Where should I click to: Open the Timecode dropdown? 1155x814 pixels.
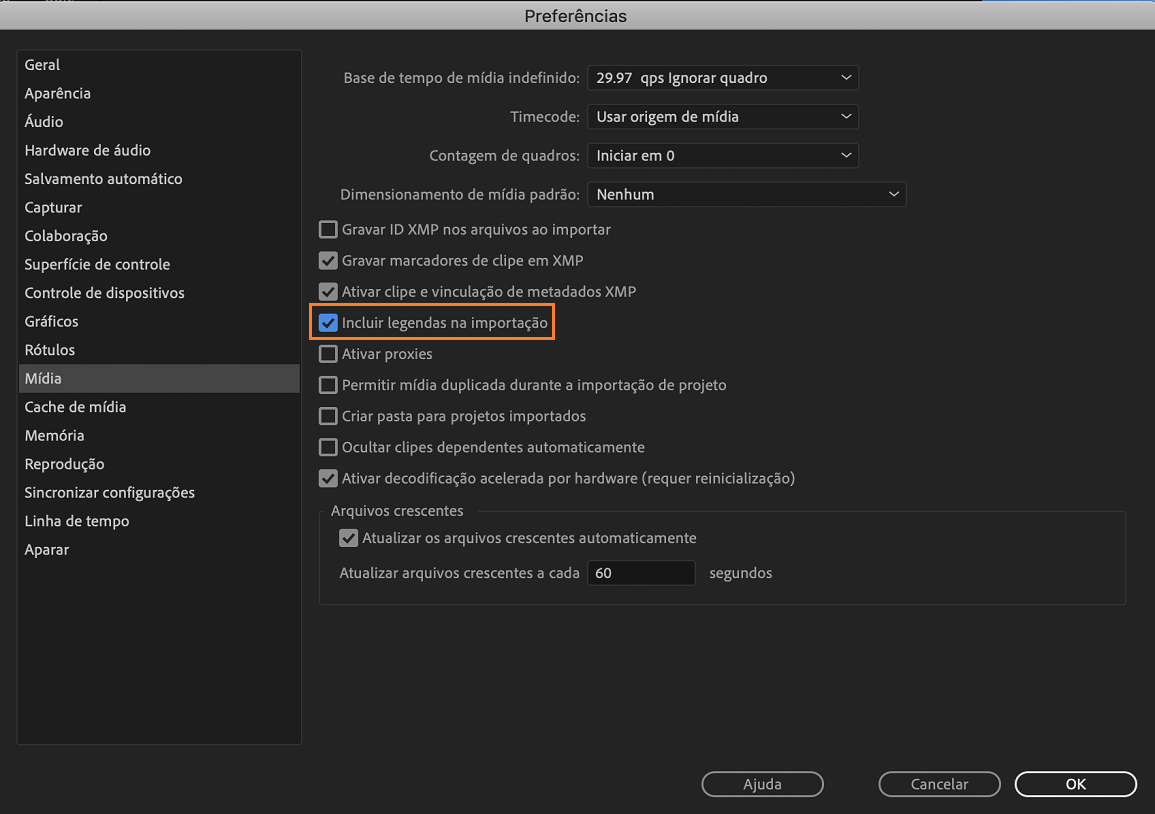pos(722,116)
